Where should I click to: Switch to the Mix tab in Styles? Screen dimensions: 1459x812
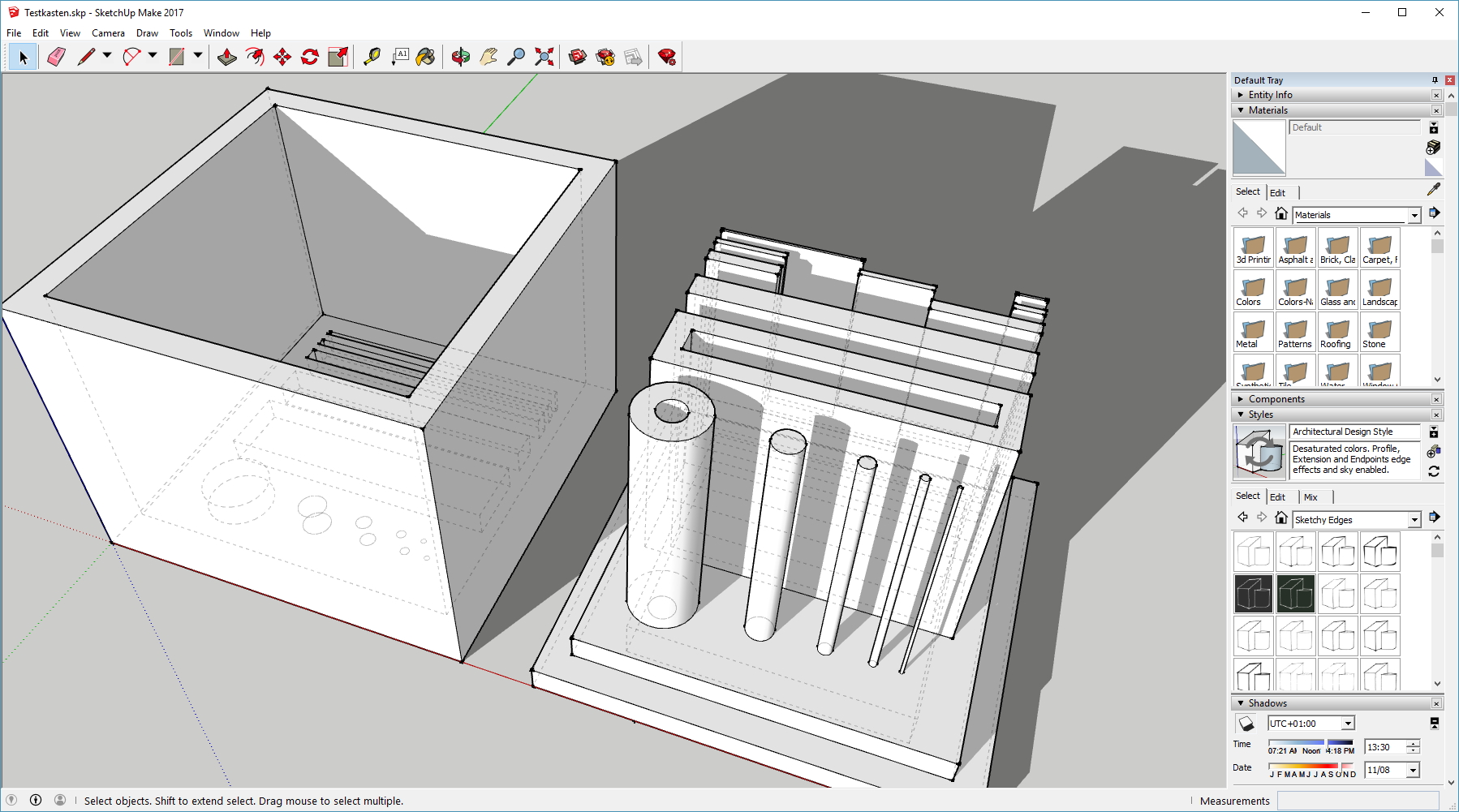pyautogui.click(x=1311, y=497)
